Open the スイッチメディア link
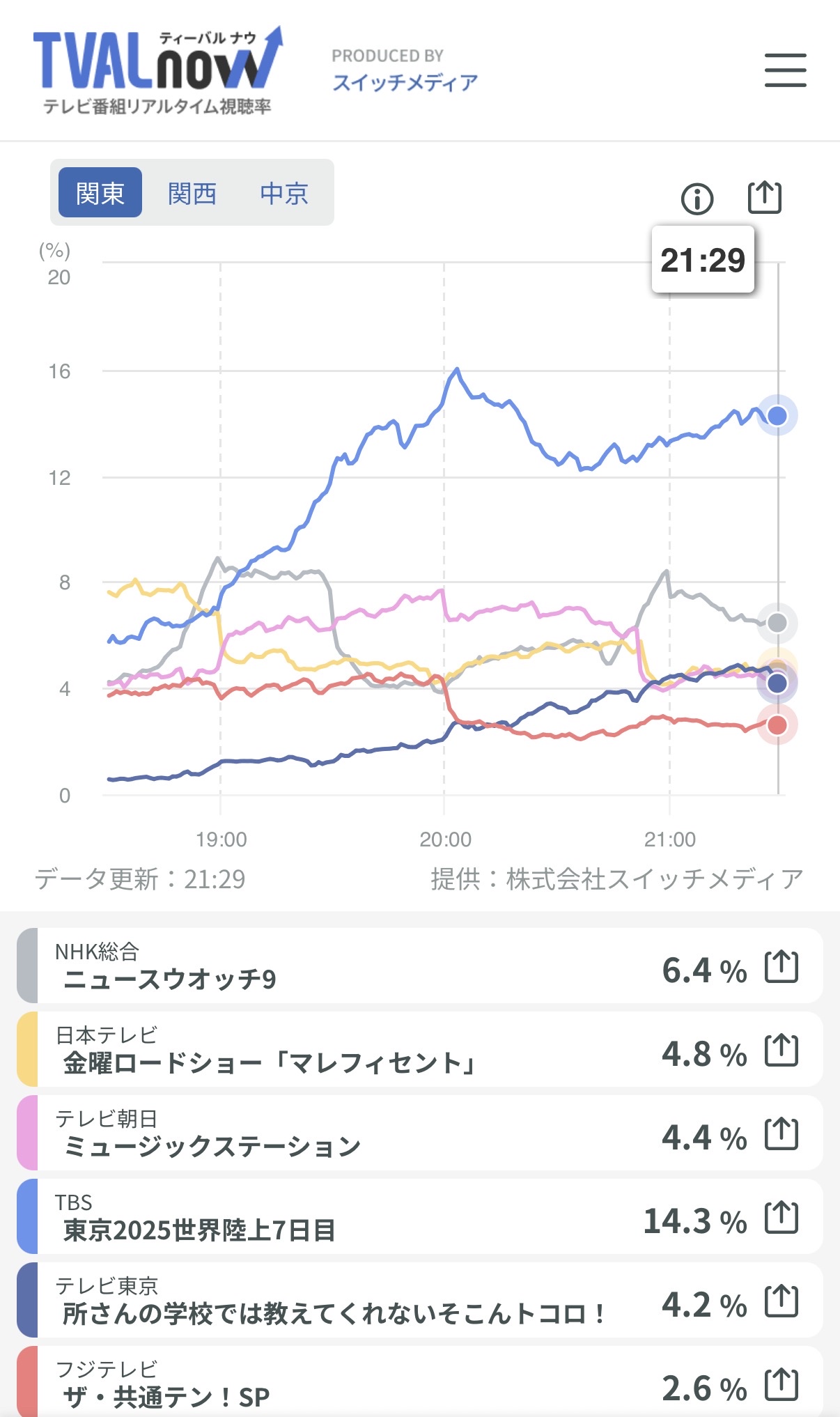 (x=405, y=82)
